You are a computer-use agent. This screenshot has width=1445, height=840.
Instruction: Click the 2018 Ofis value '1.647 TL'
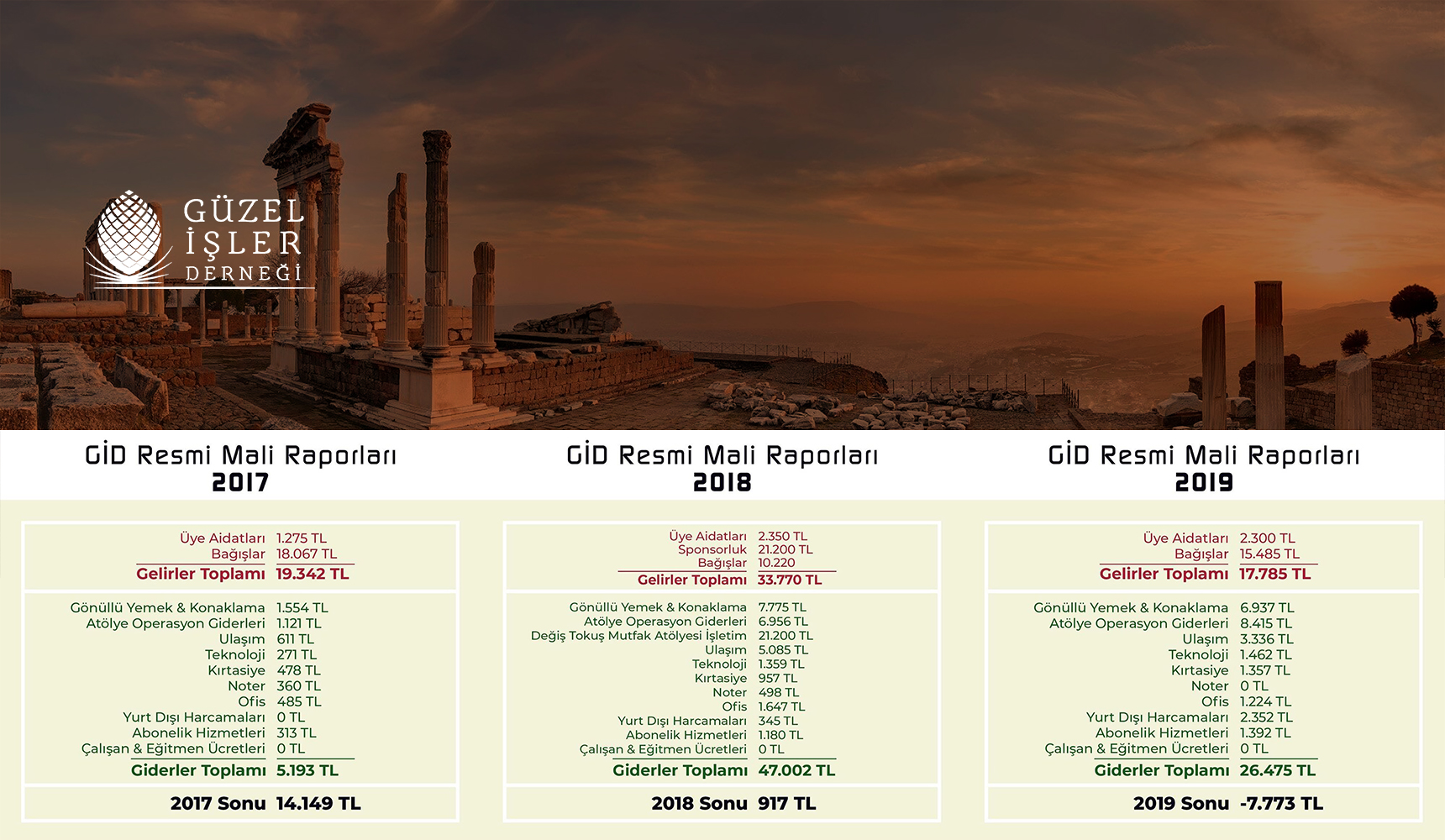click(x=781, y=707)
